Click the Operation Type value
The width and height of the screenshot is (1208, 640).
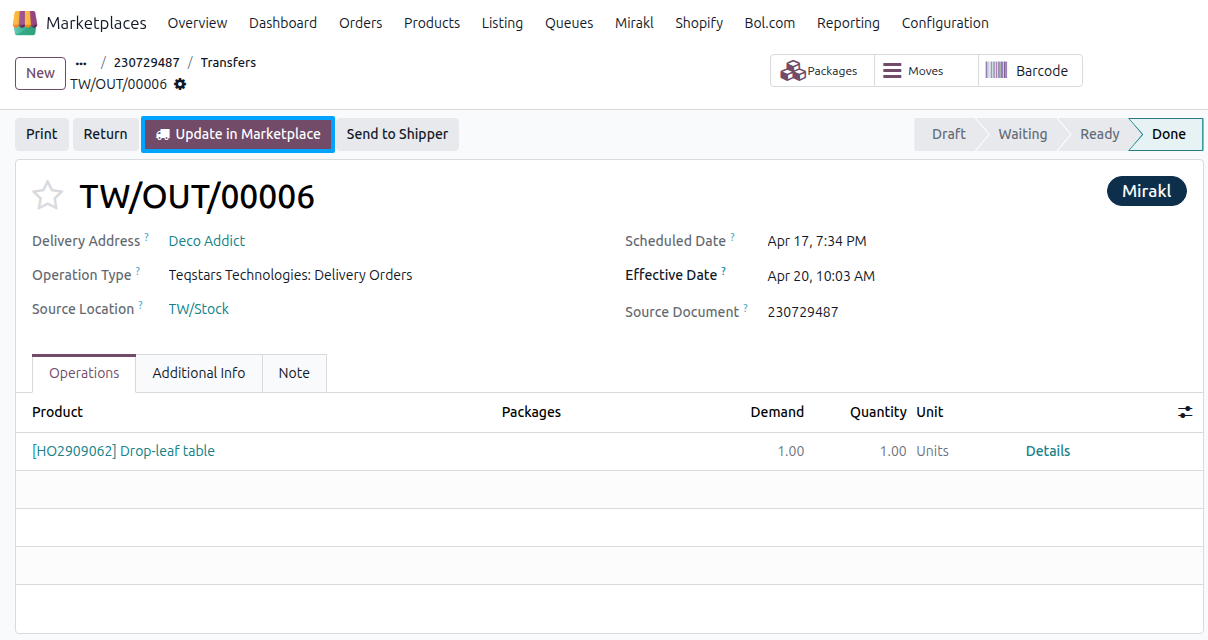(x=290, y=275)
